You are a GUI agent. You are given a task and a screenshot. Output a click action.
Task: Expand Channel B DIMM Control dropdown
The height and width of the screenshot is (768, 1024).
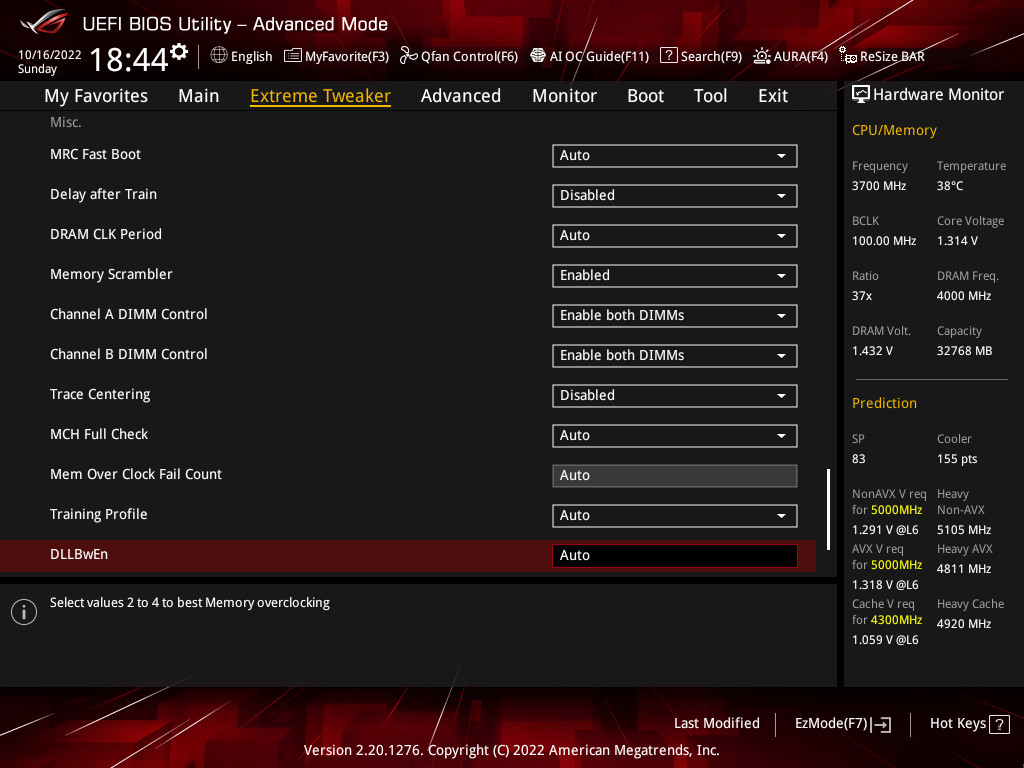pos(675,355)
